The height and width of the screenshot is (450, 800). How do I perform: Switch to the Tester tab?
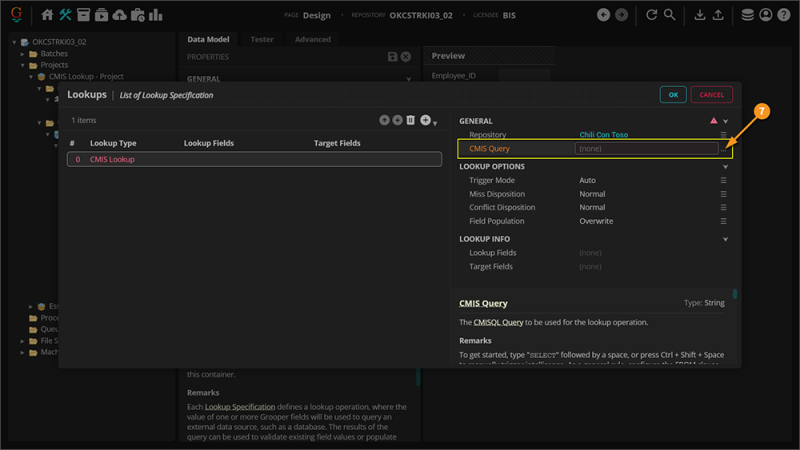coord(262,40)
